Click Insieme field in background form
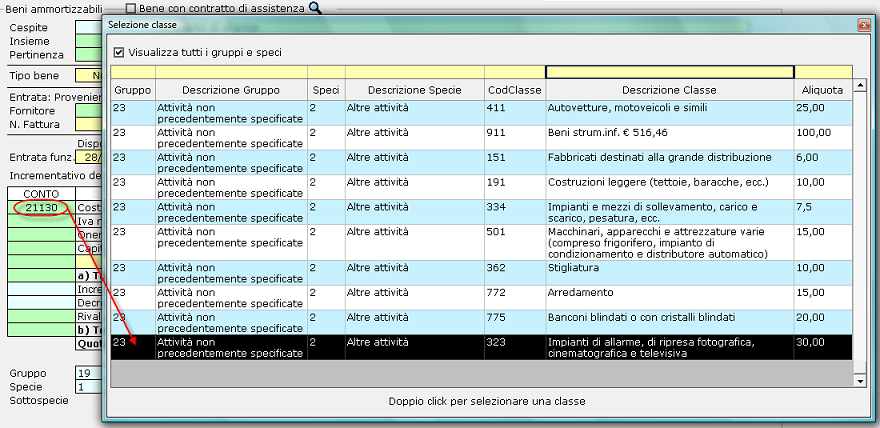880x428 pixels. [x=89, y=41]
